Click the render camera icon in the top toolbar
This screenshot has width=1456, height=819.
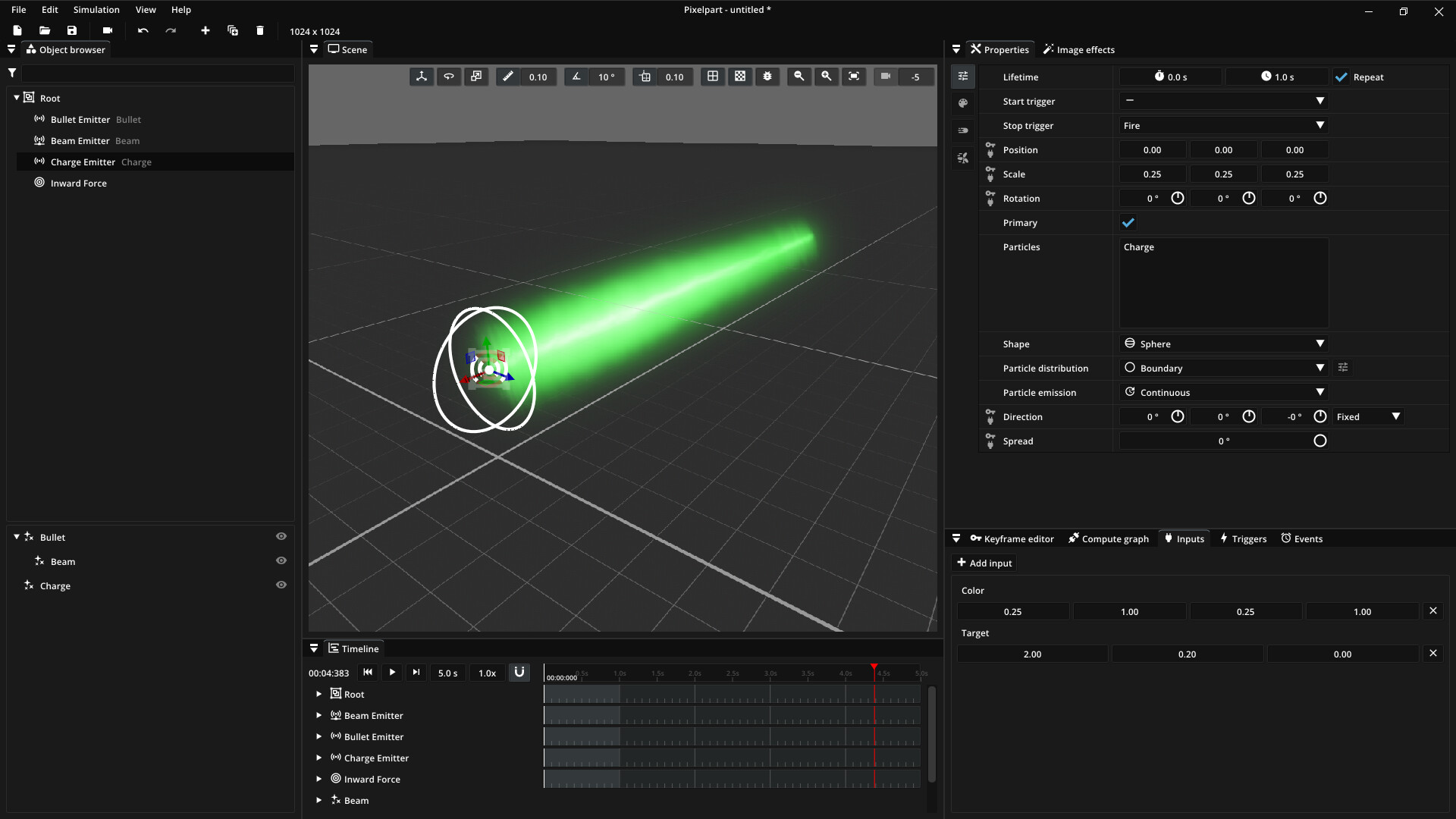tap(108, 30)
